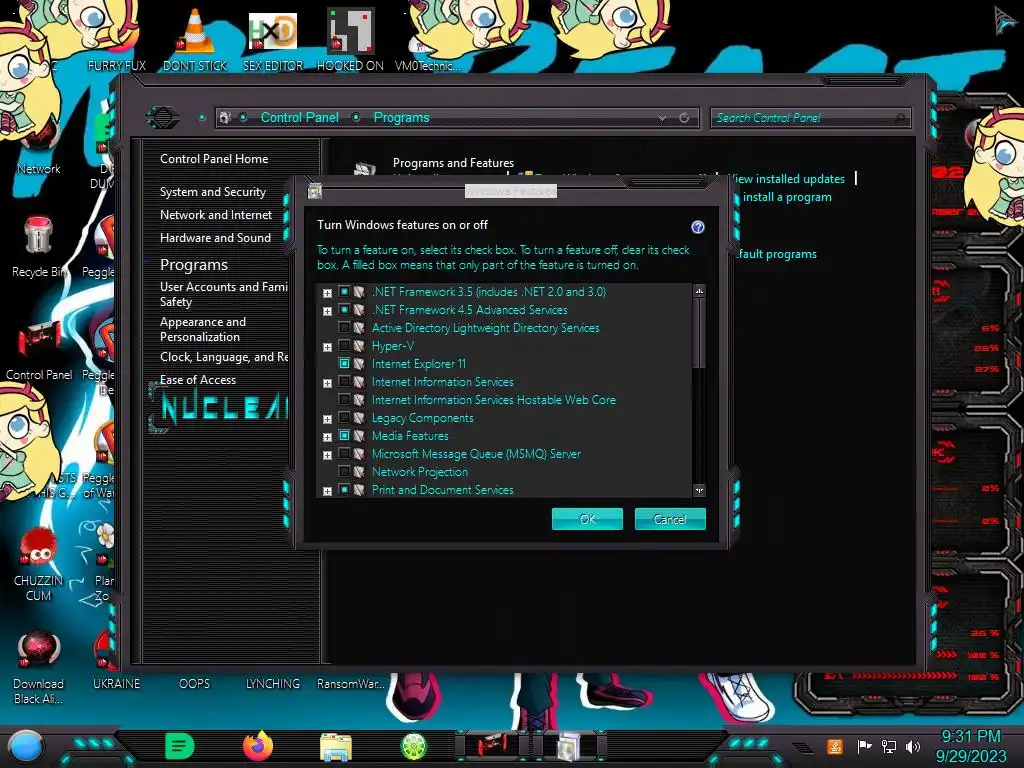The width and height of the screenshot is (1024, 768).
Task: Launch the green Spotify-style taskbar icon
Action: point(180,746)
